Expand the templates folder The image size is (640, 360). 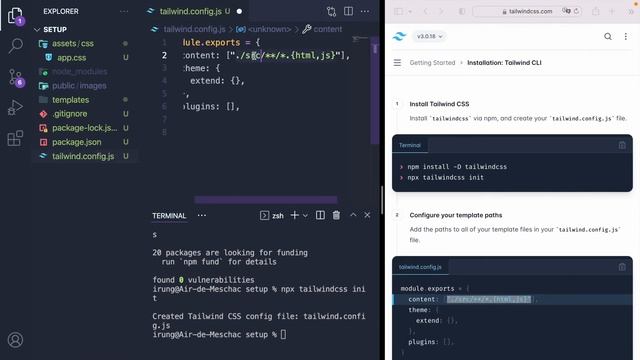[70, 100]
